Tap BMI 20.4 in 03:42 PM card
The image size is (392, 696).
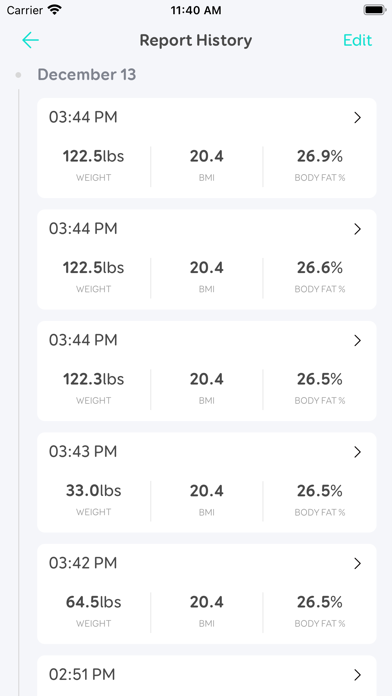point(206,602)
